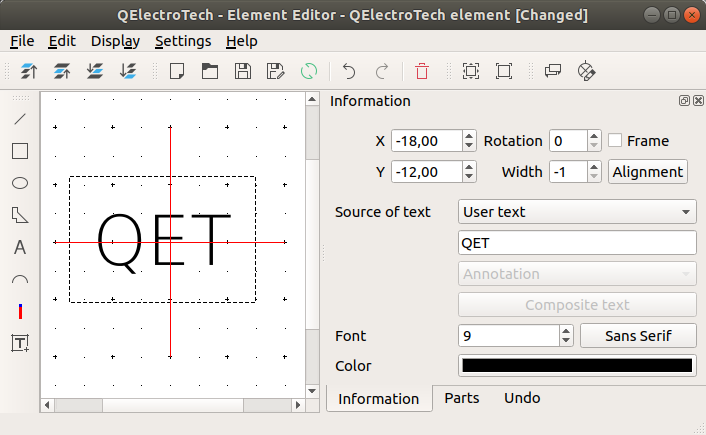The image size is (706, 435).
Task: Click the Save As icon
Action: tap(276, 71)
